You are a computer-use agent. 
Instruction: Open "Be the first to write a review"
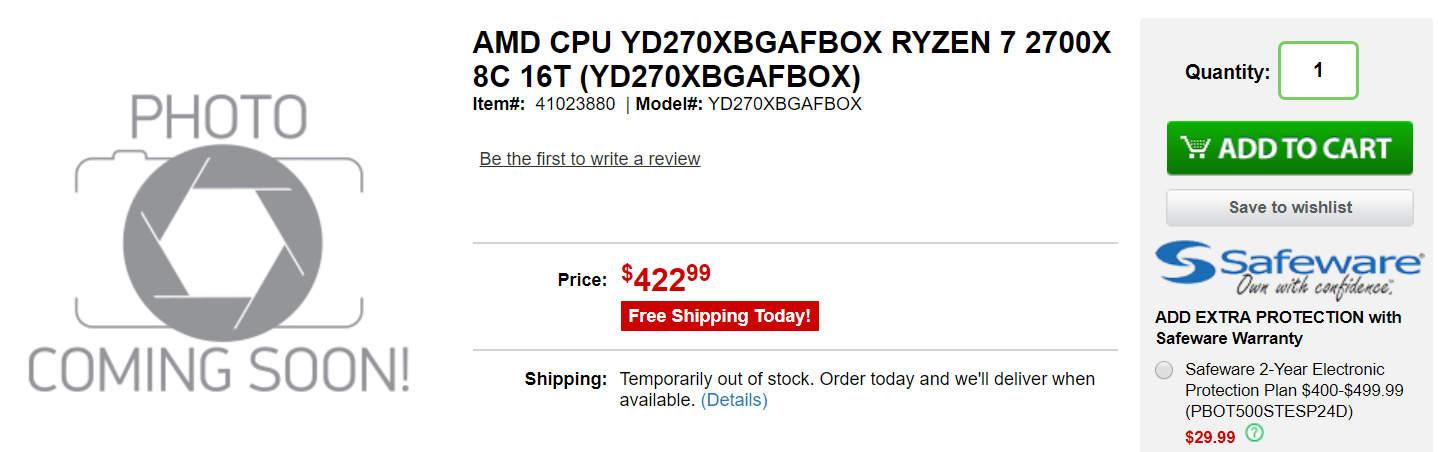tap(590, 159)
